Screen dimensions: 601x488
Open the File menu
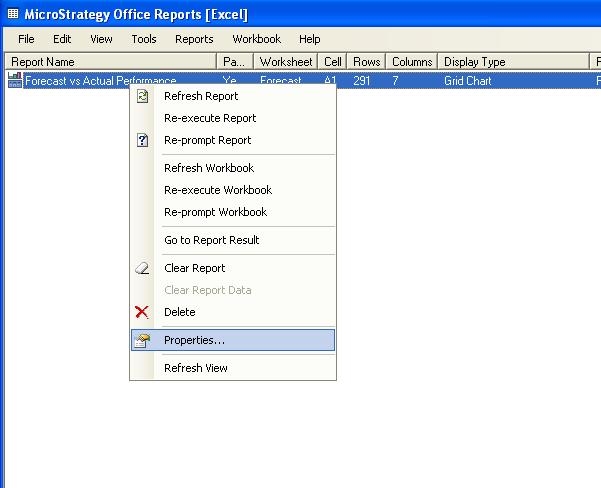(26, 39)
